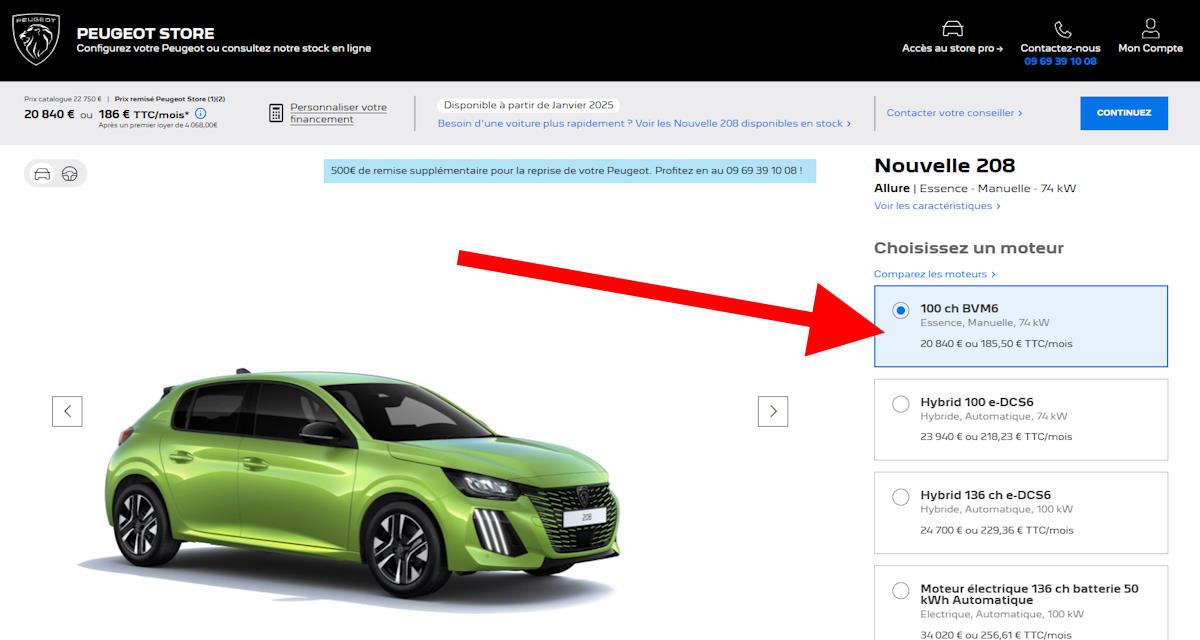Show previous car image with left arrow
Image resolution: width=1200 pixels, height=640 pixels.
point(67,411)
